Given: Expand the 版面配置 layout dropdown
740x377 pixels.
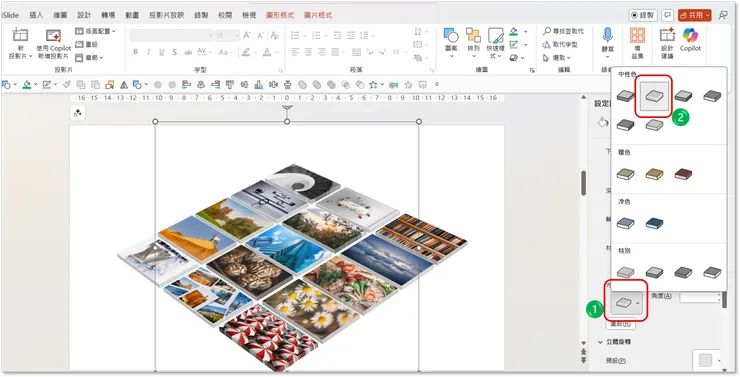Looking at the screenshot, I should [x=96, y=31].
